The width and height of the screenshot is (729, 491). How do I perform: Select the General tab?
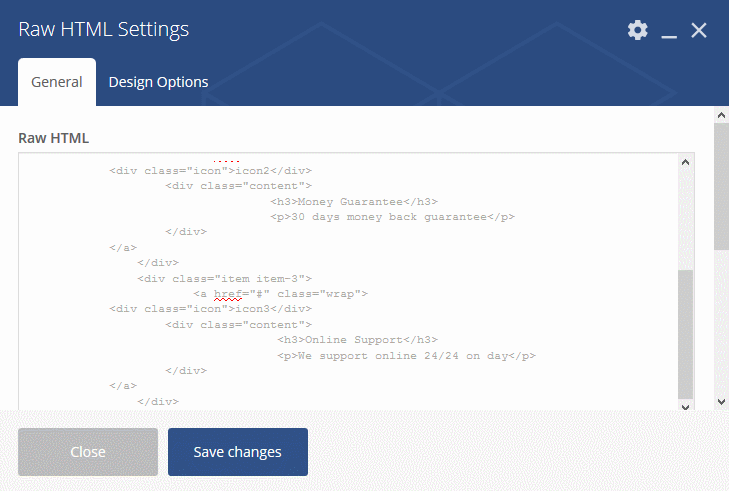(57, 82)
